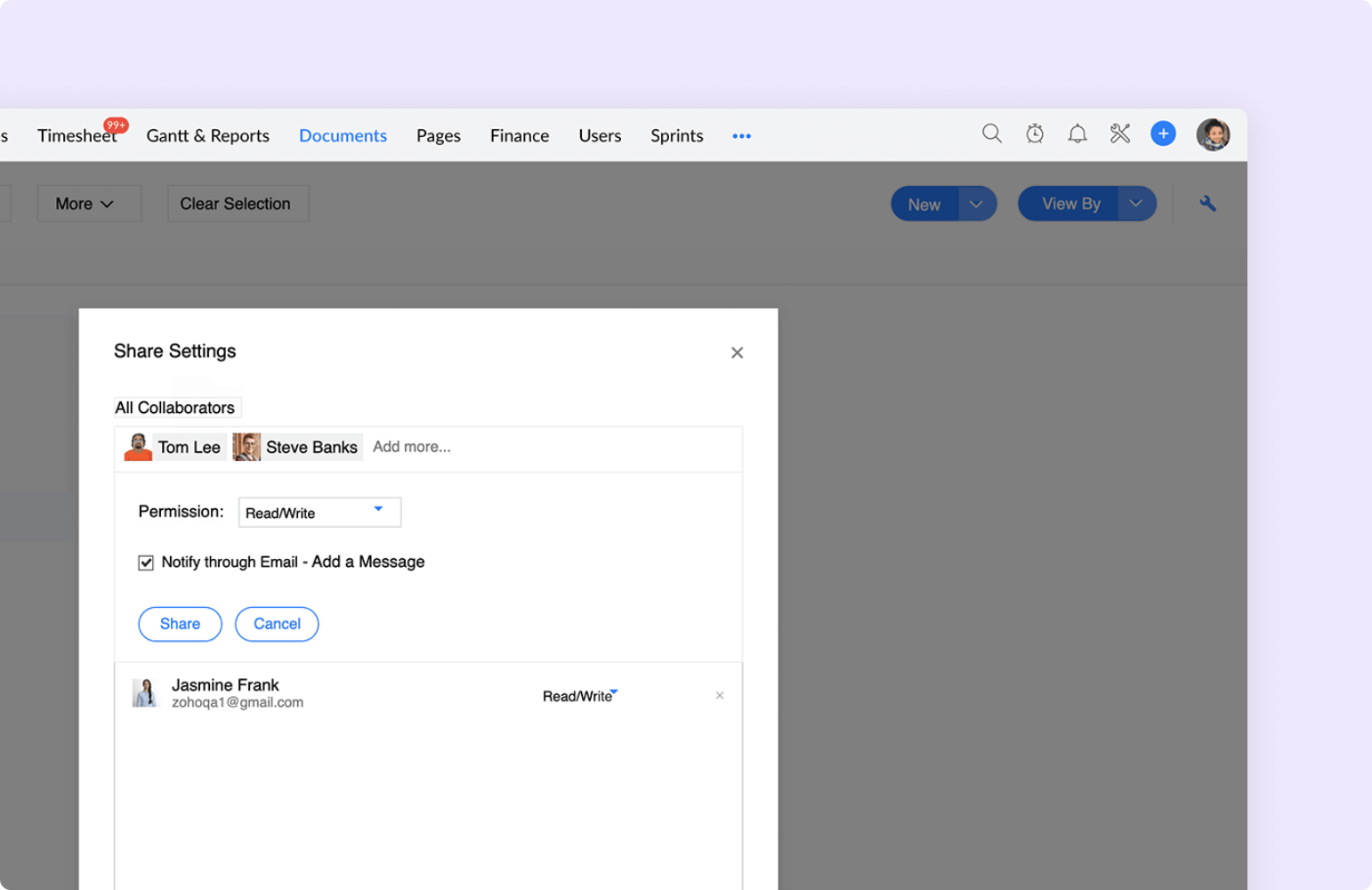This screenshot has width=1372, height=890.
Task: Switch to the Gantt & Reports tab
Action: (x=207, y=136)
